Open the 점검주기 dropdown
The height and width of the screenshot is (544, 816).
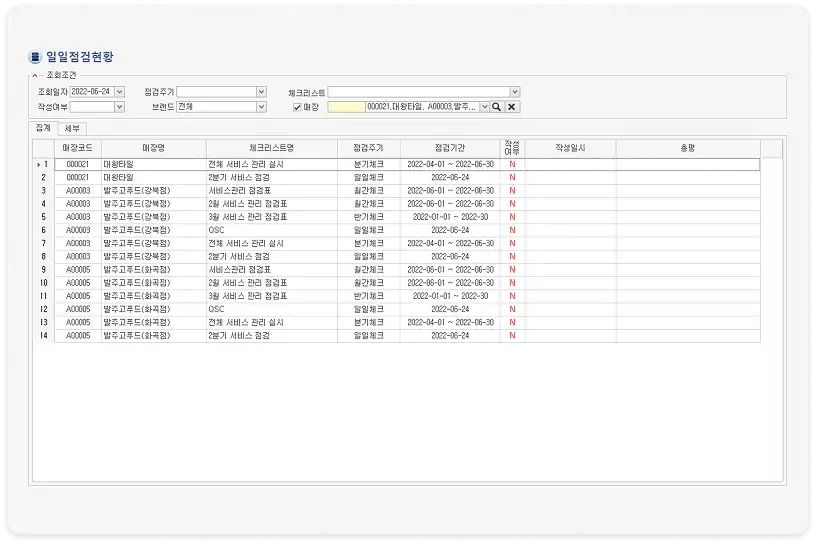[x=261, y=92]
